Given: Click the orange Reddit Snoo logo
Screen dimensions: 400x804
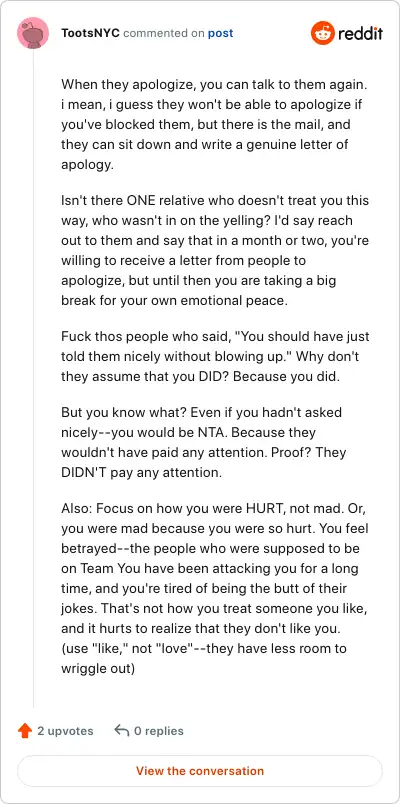Looking at the screenshot, I should pyautogui.click(x=323, y=33).
